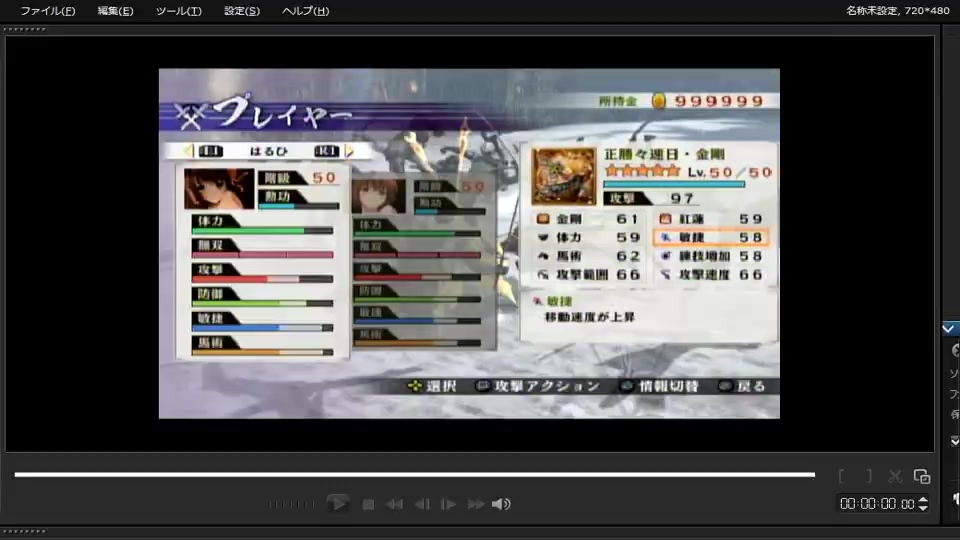Set the mark-in bracket point

coord(842,476)
